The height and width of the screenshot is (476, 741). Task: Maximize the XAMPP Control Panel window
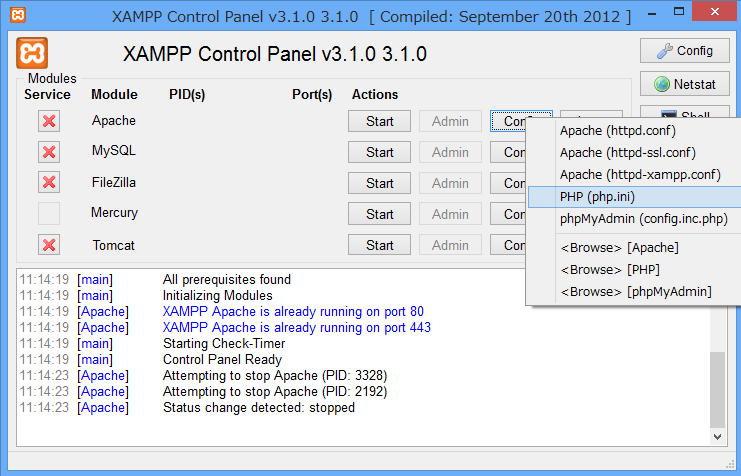click(x=679, y=12)
